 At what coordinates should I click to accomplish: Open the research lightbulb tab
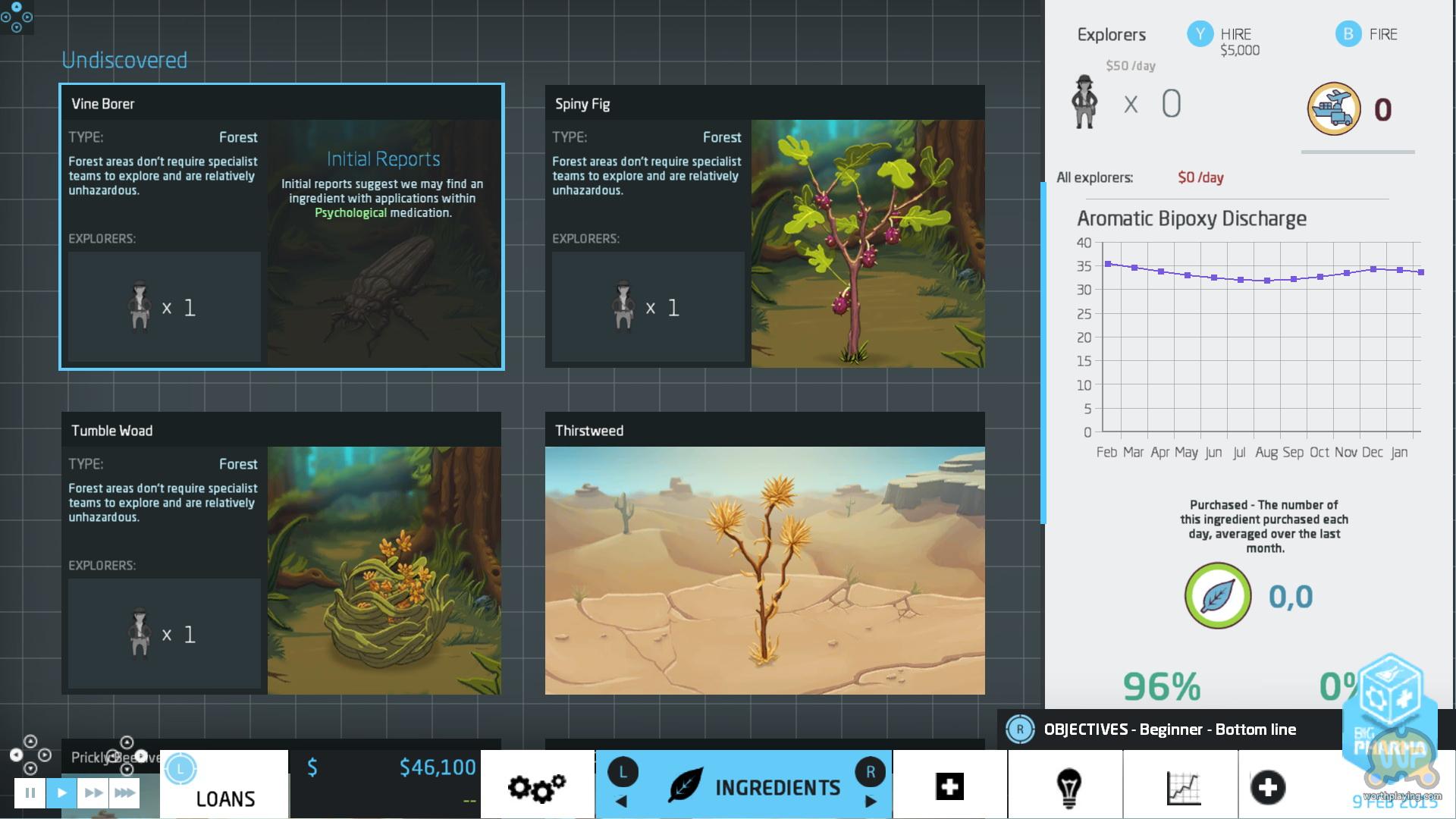(x=1068, y=786)
